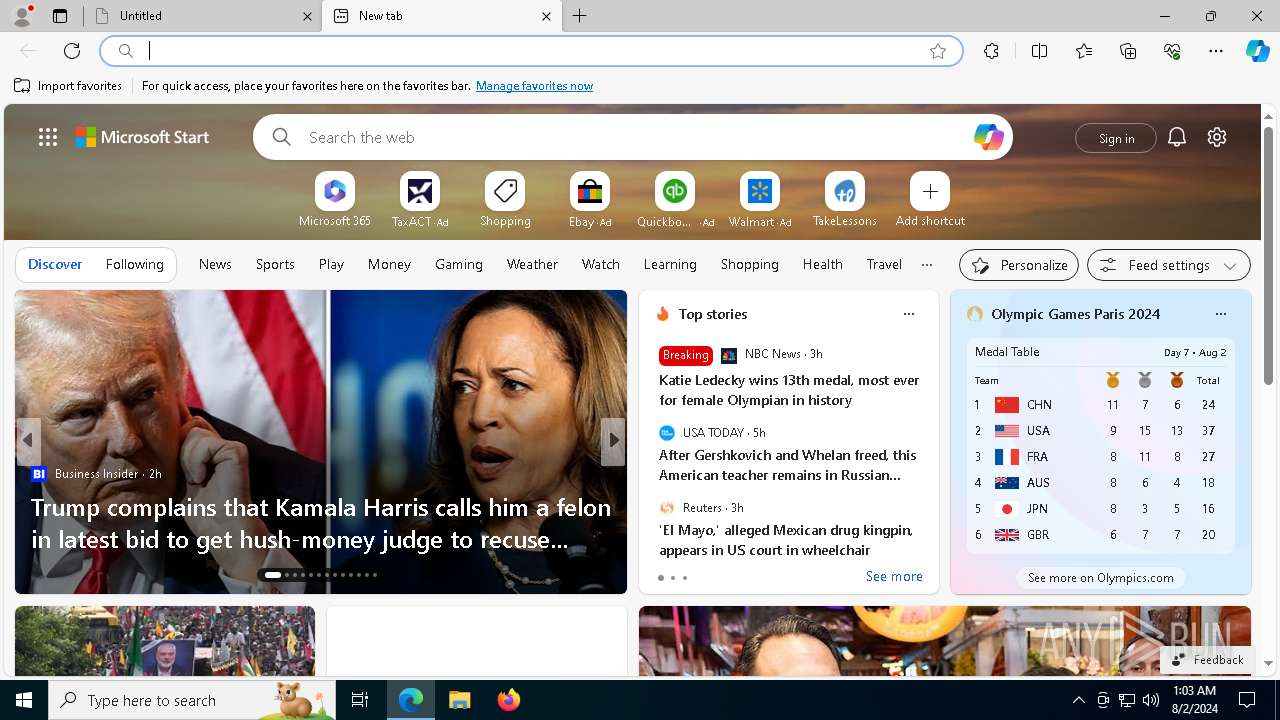Select the USA row in medal table
Viewport: 1280px width, 720px height.
click(x=1101, y=431)
